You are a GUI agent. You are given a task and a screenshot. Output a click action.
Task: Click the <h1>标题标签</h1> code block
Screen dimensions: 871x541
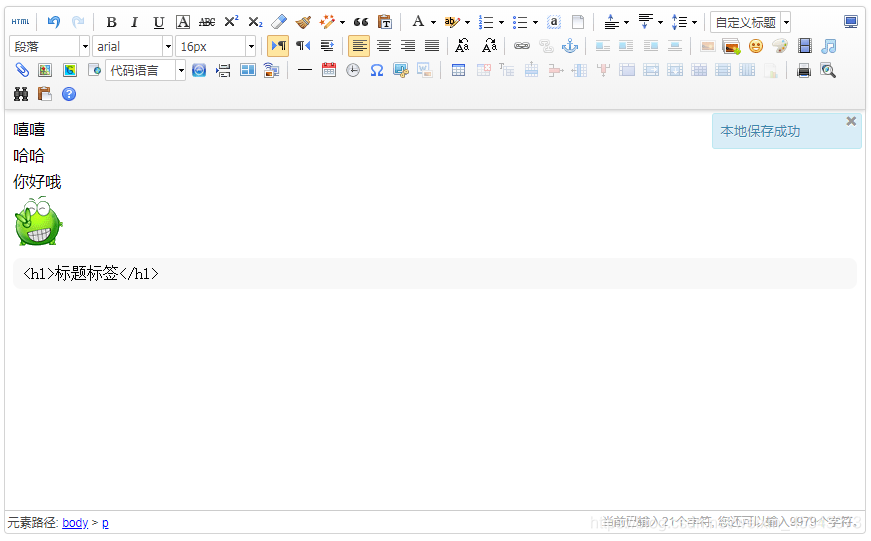coord(435,273)
